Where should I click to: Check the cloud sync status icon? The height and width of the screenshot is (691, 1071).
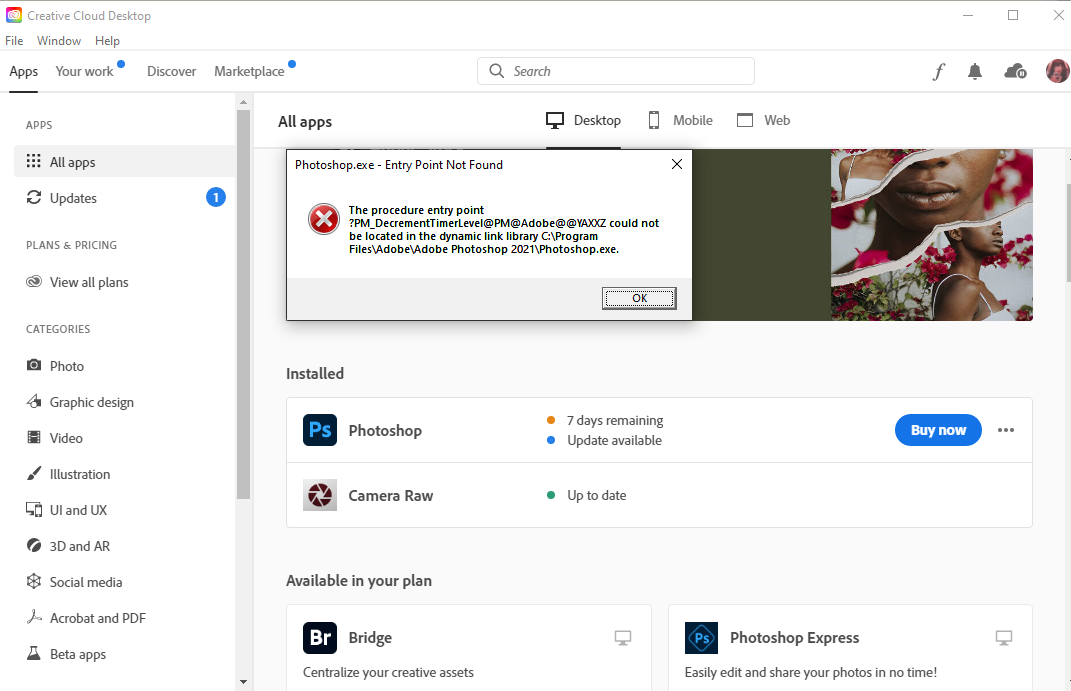pos(1015,71)
